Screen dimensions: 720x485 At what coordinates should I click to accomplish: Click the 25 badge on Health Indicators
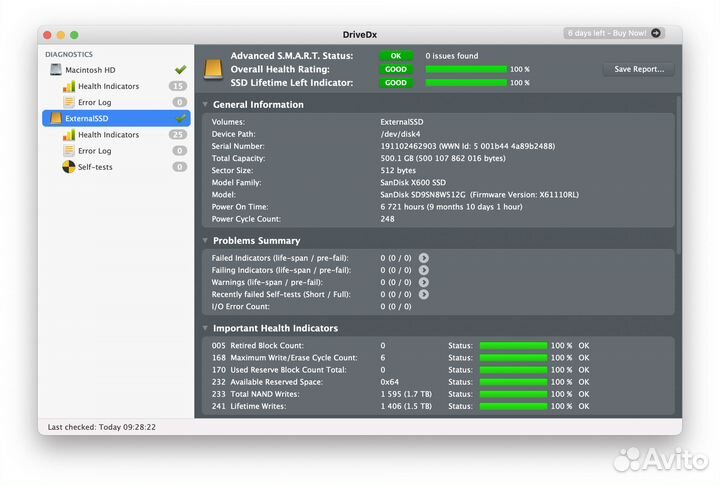178,135
